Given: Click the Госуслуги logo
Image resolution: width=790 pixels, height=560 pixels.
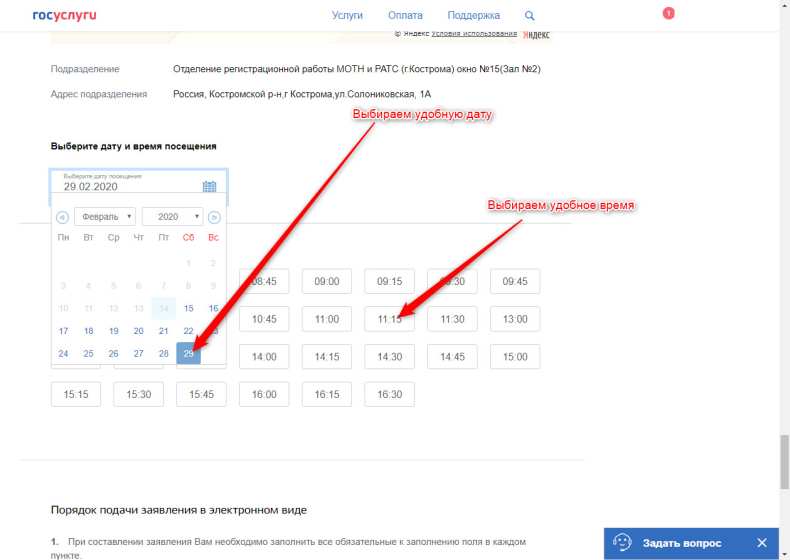Looking at the screenshot, I should tap(64, 16).
